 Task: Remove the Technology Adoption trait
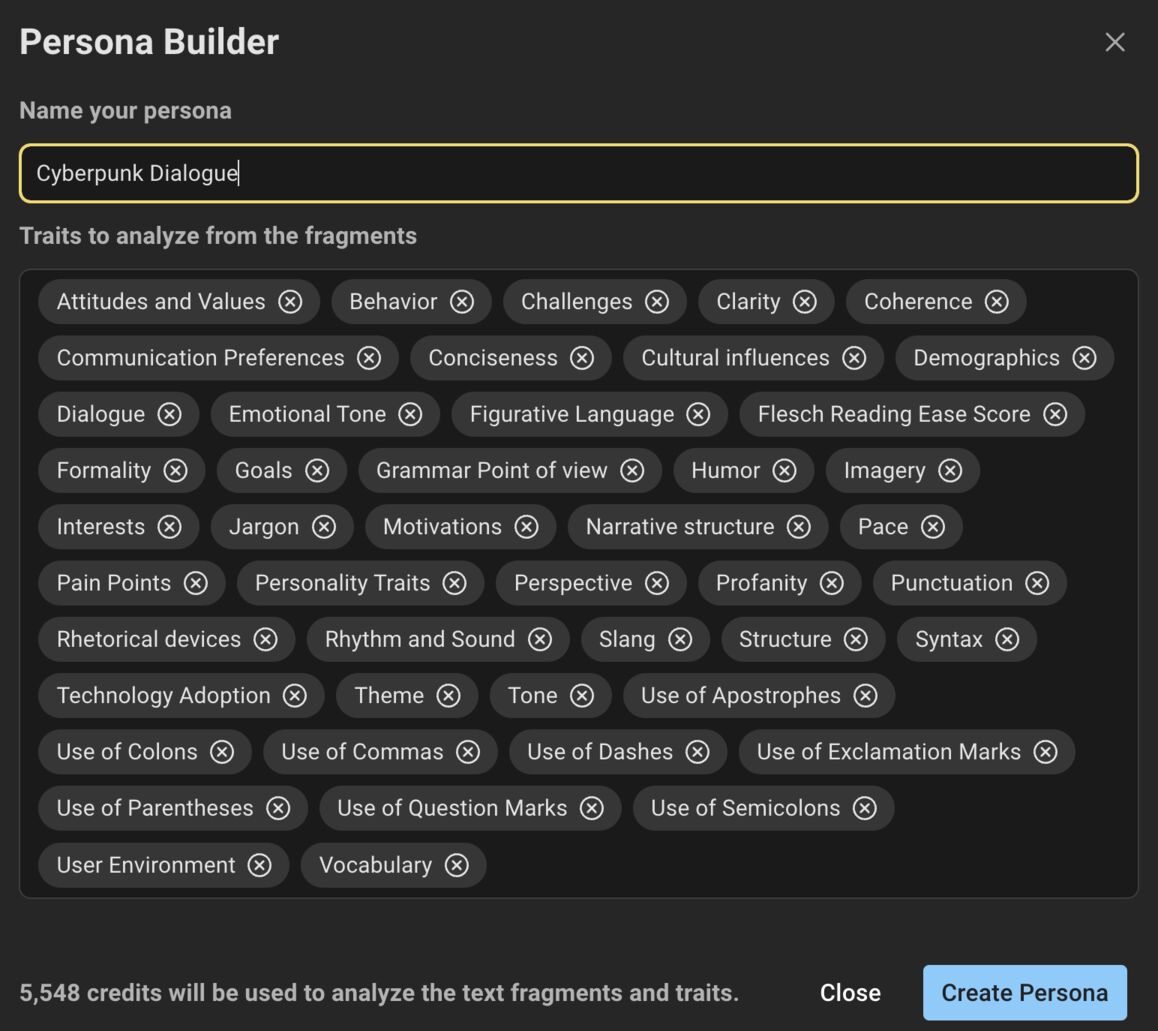click(x=295, y=695)
